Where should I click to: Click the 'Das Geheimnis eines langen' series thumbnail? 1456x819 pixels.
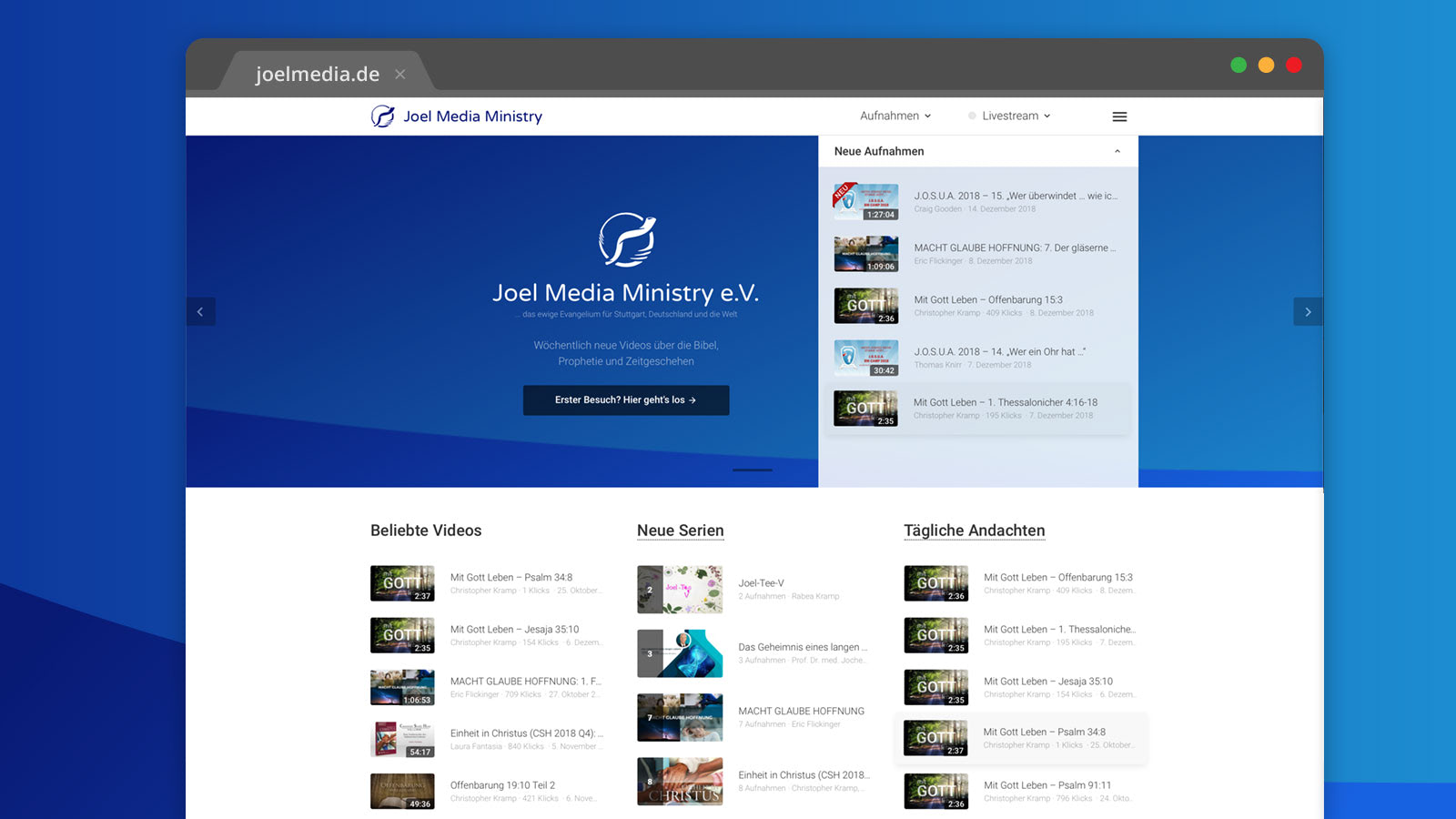coord(680,653)
